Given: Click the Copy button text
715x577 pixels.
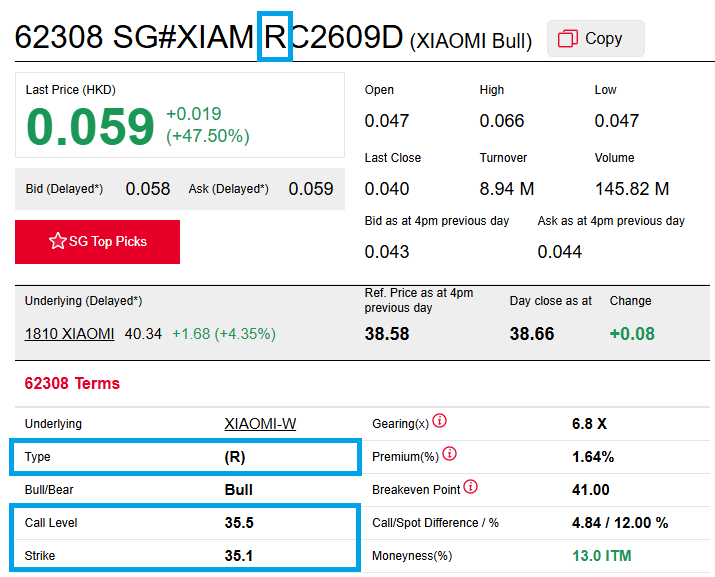Looking at the screenshot, I should point(603,39).
